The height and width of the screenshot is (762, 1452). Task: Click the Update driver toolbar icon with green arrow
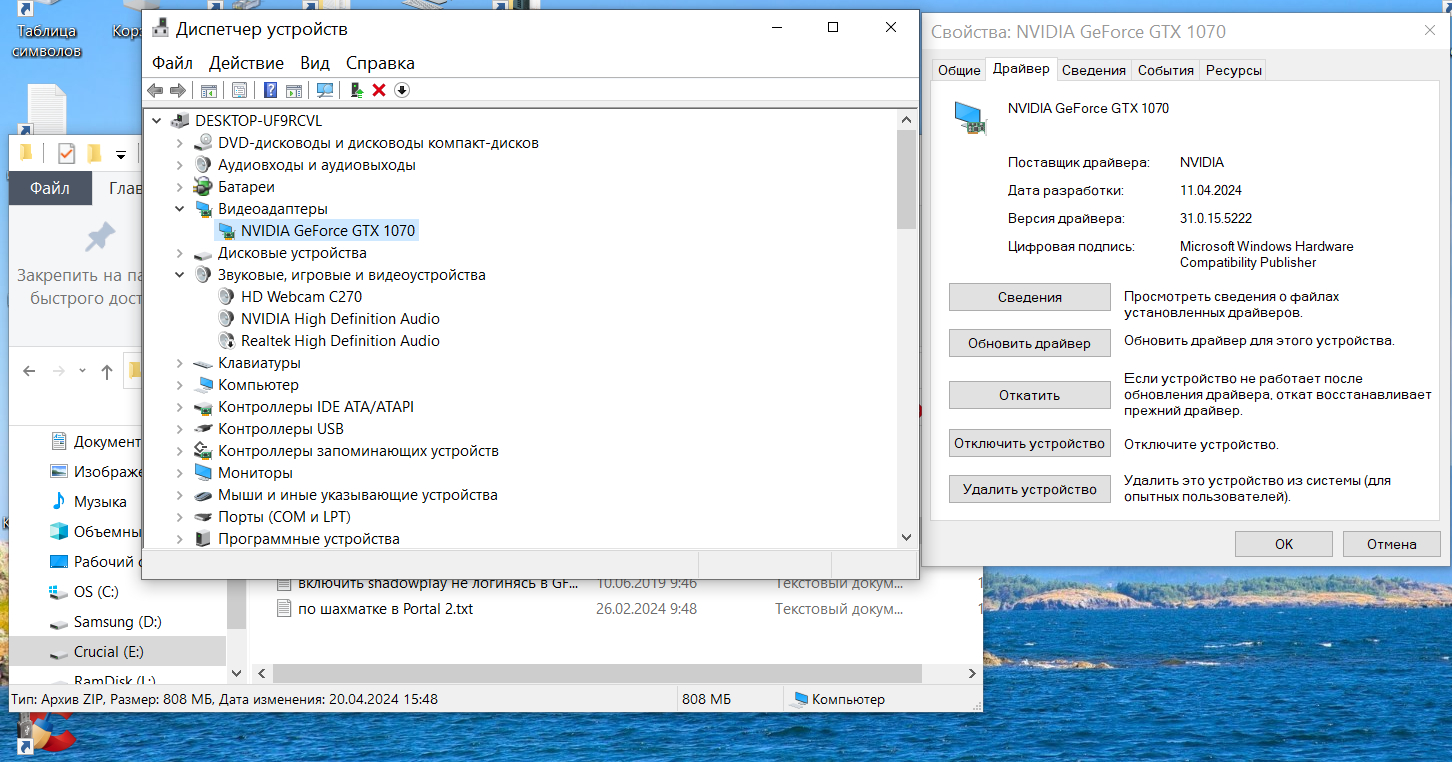pyautogui.click(x=356, y=91)
